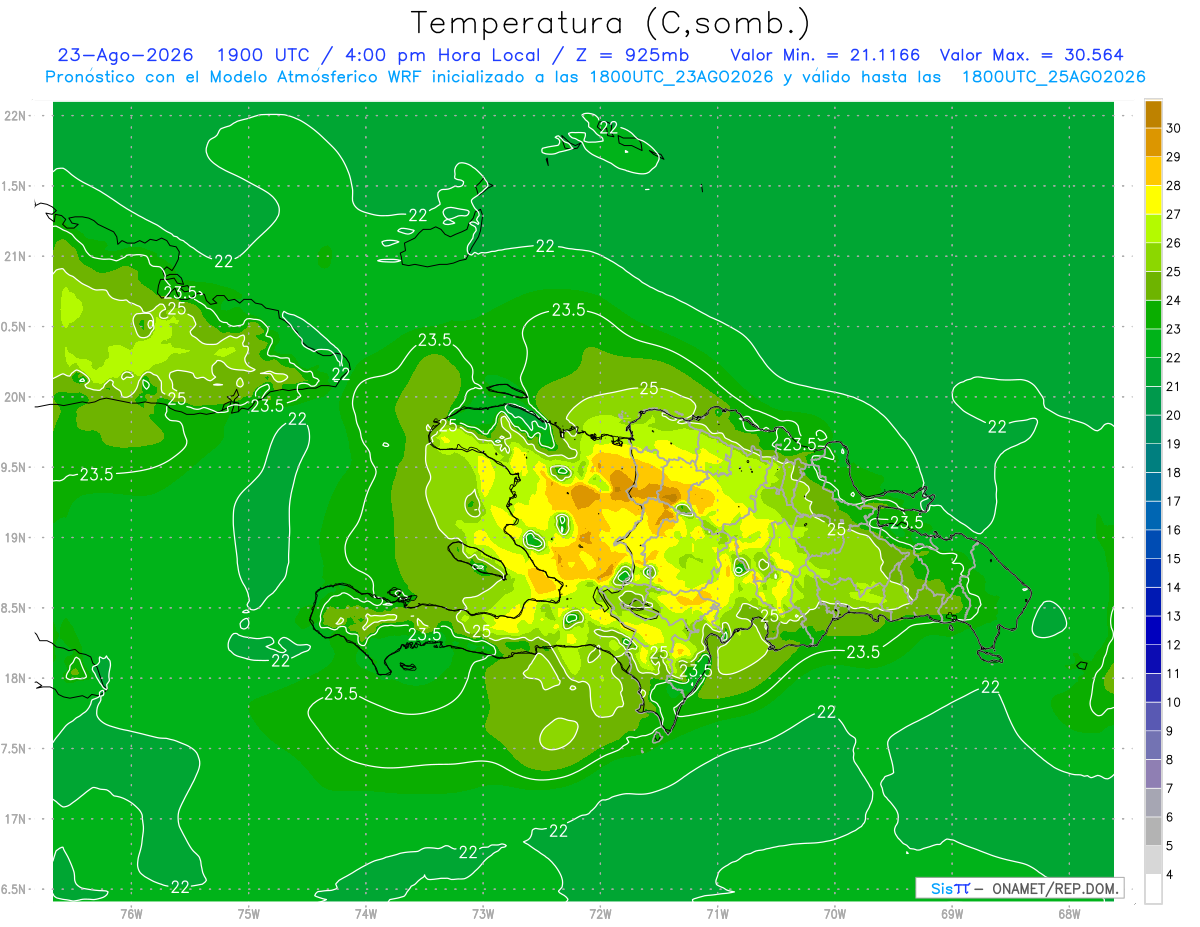Click the "22N" latitude axis label
The image size is (1200, 927).
tap(16, 116)
